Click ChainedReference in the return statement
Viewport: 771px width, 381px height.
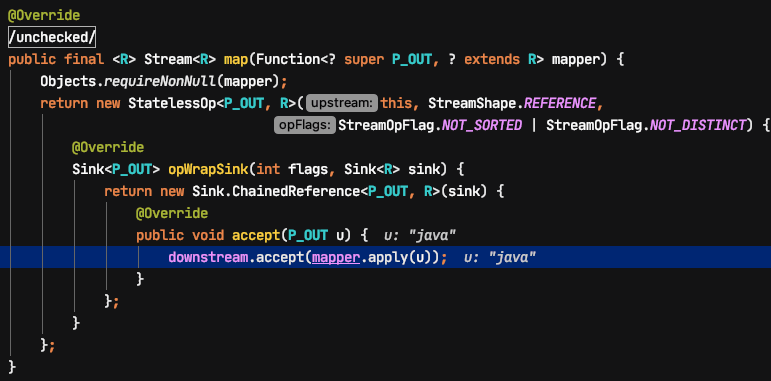[297, 191]
